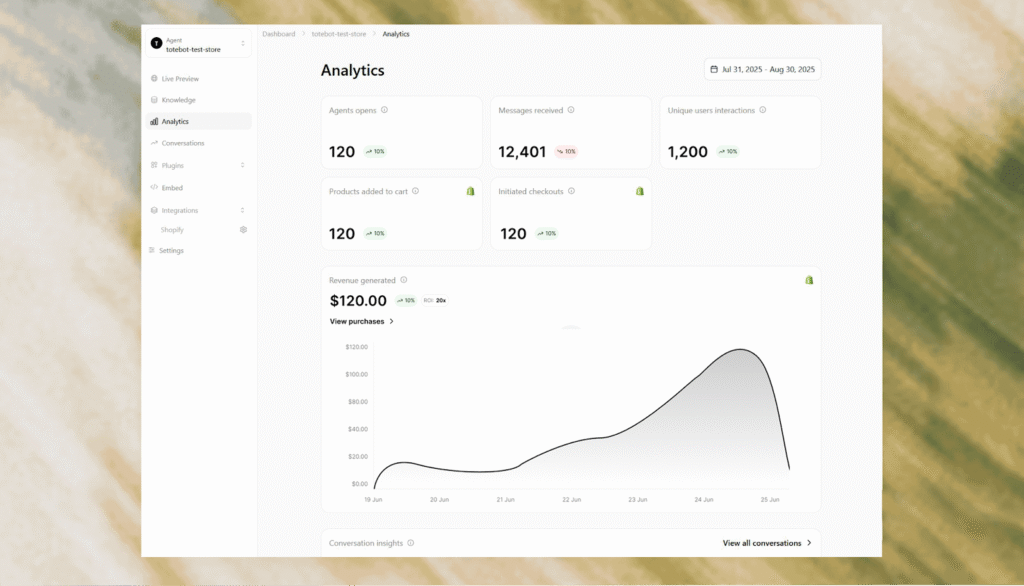Click View all conversations link
Image resolution: width=1024 pixels, height=586 pixels.
click(766, 543)
